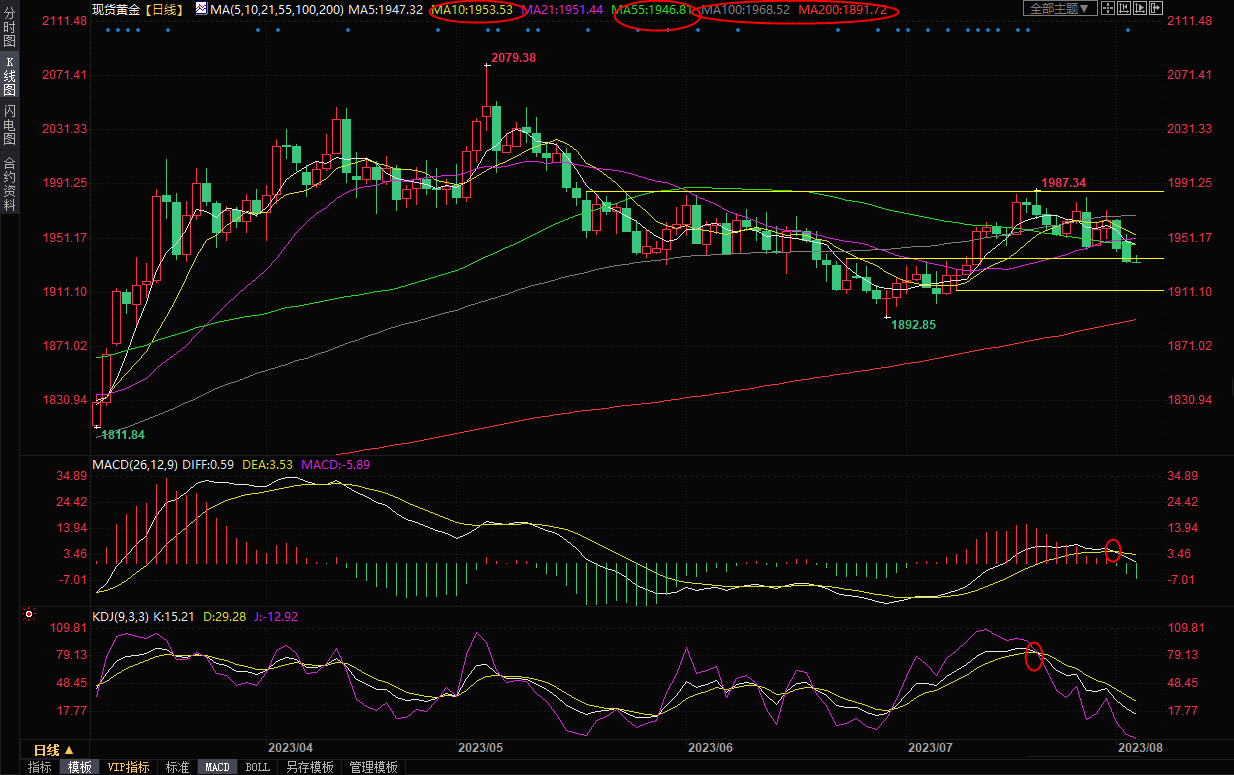
Task: Select the 指标 bottom tab
Action: [x=39, y=767]
